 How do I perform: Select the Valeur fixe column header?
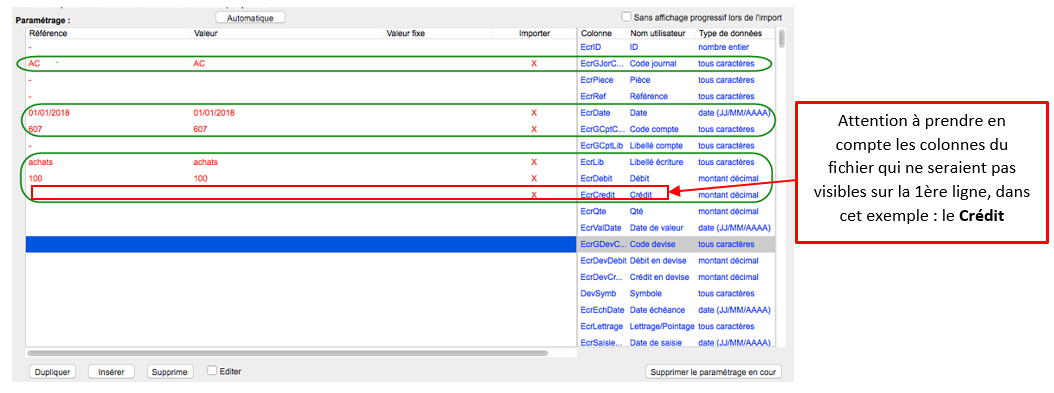tap(405, 33)
